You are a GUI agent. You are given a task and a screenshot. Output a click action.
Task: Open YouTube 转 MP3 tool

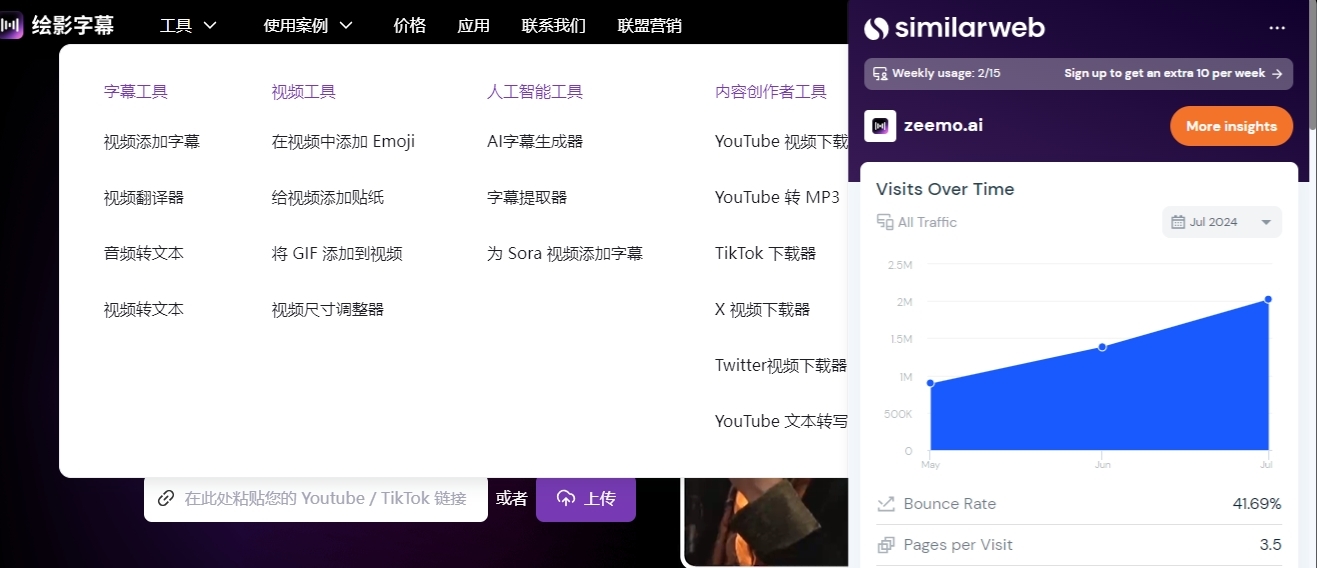pos(777,198)
